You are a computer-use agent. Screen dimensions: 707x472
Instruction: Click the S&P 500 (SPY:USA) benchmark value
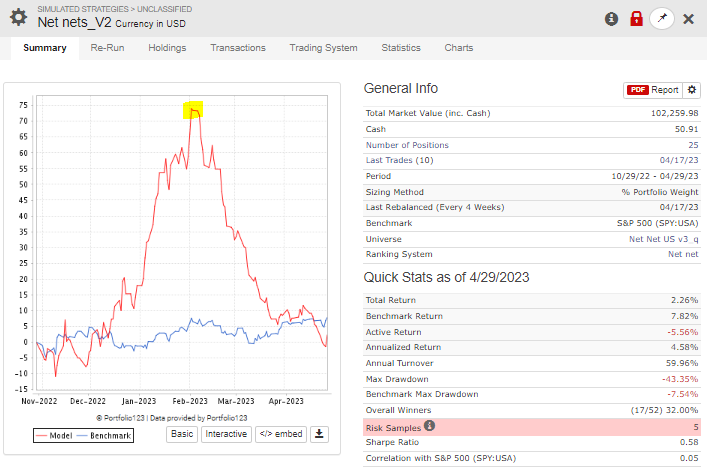[x=658, y=223]
